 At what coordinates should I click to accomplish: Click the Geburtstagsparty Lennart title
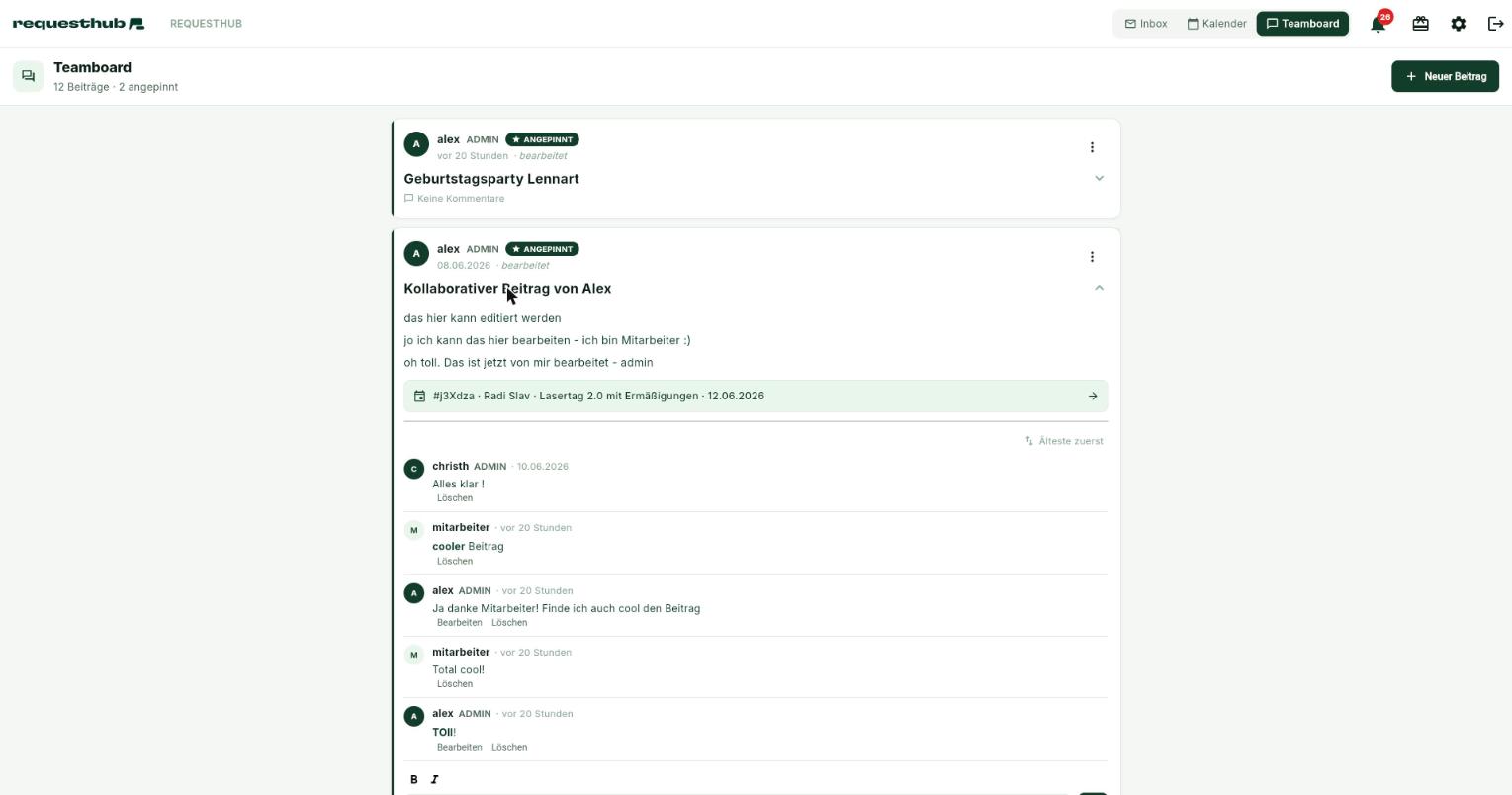point(491,179)
